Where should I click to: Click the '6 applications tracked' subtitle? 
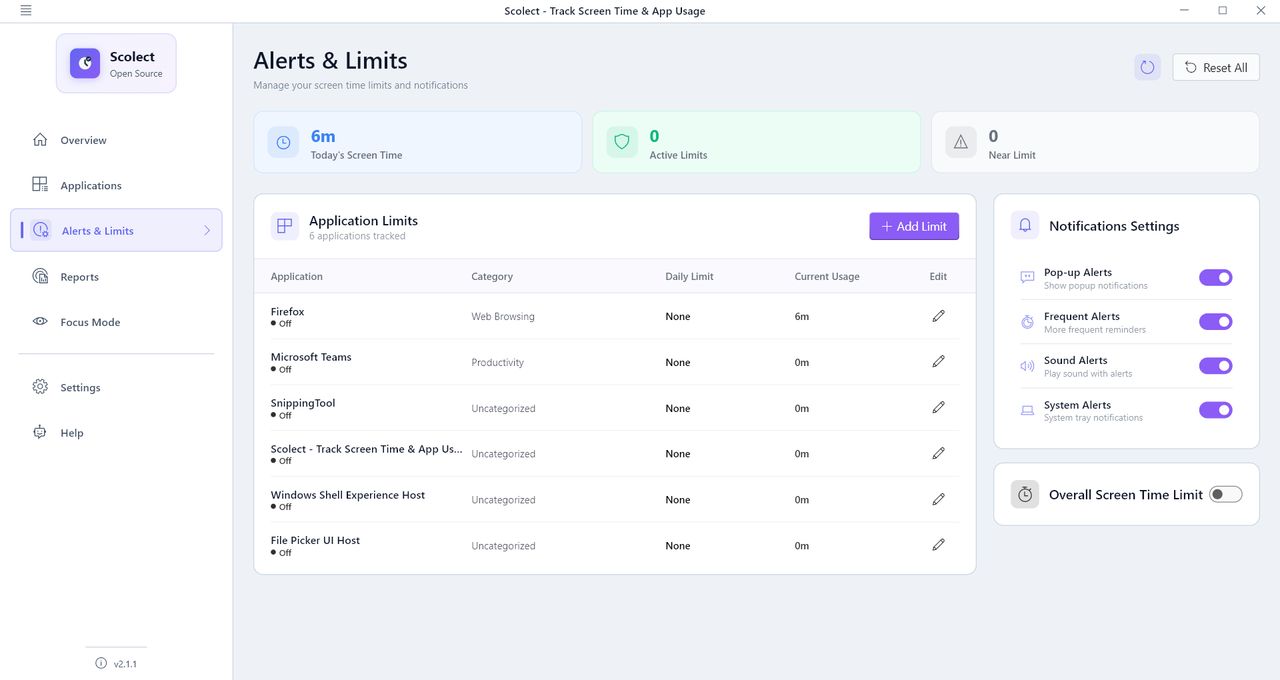357,236
